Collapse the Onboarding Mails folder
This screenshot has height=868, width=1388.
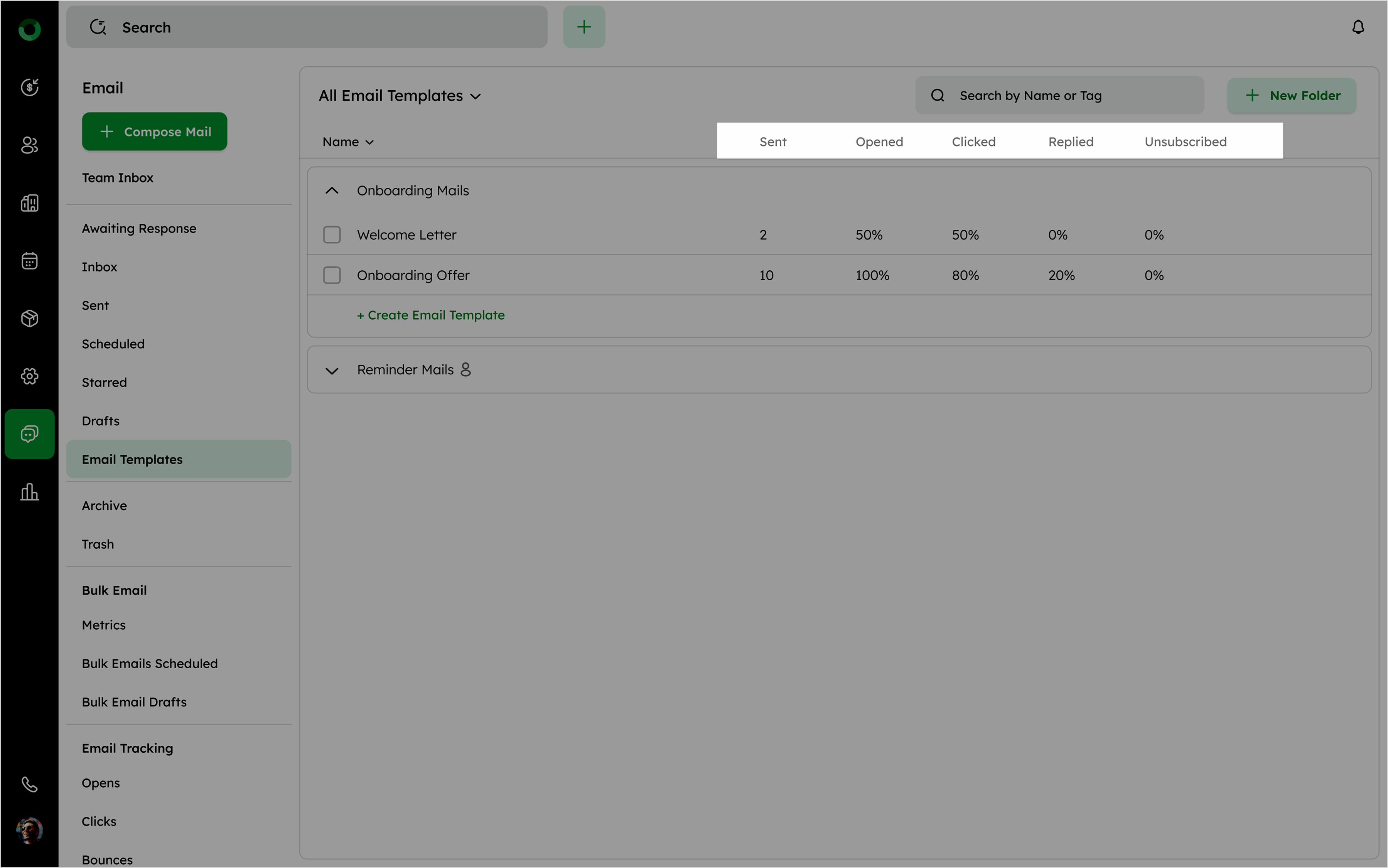tap(332, 190)
